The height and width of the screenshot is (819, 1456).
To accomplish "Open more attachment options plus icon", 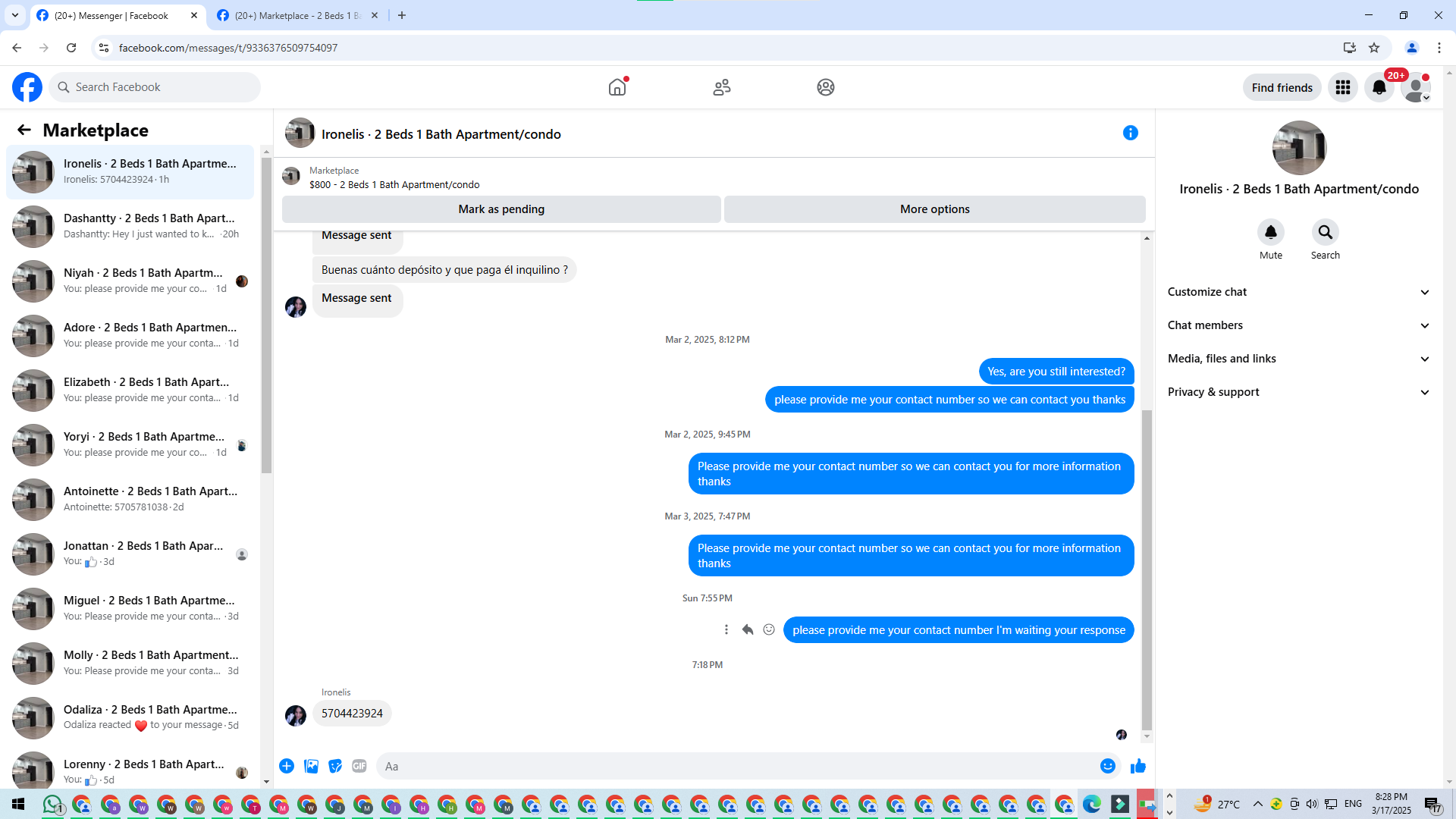I will point(287,766).
